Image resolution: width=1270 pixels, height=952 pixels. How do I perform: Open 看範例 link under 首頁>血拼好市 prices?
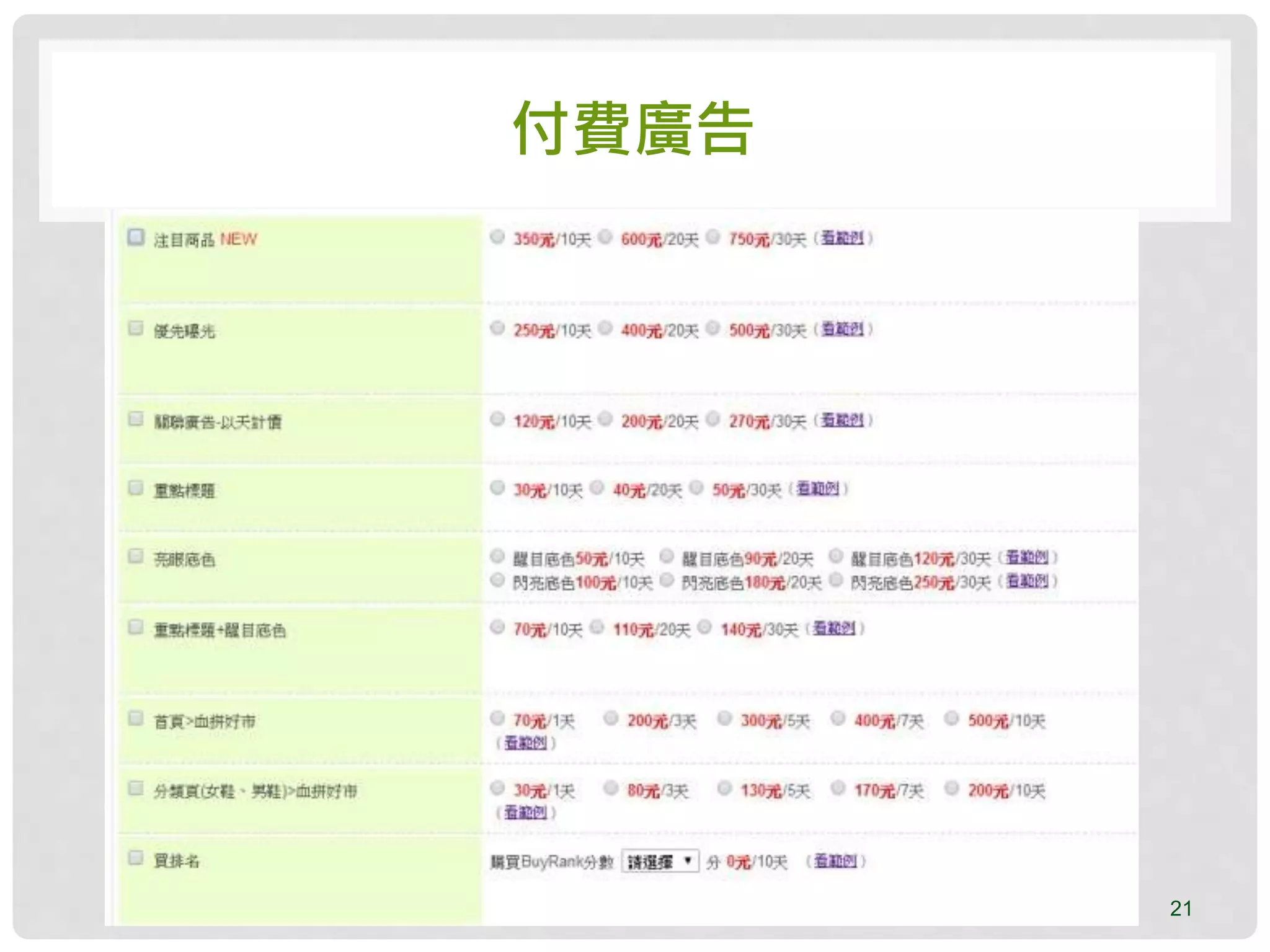click(x=526, y=743)
